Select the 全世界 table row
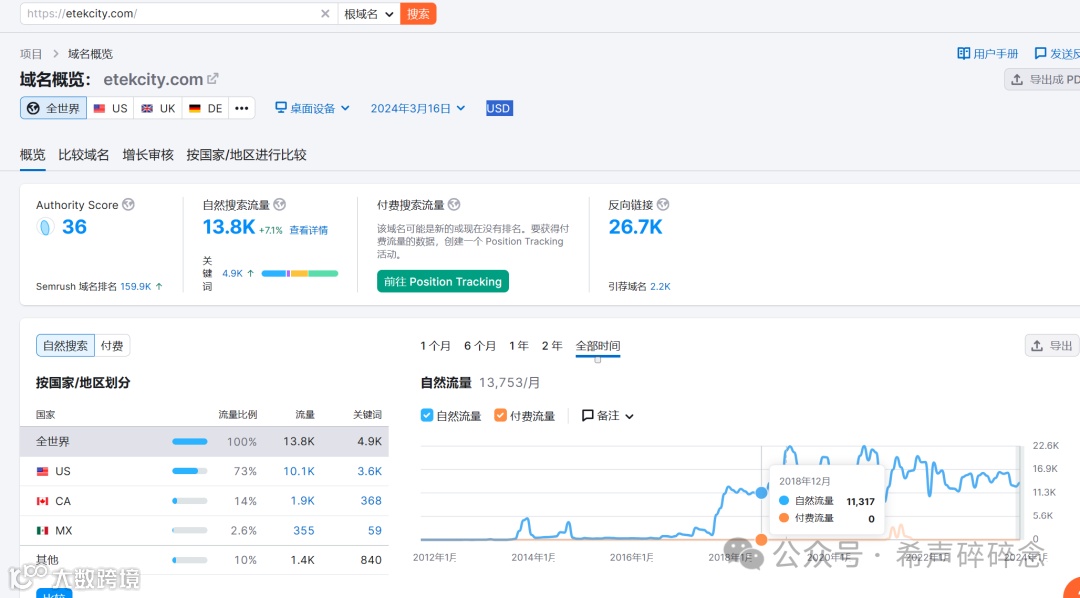The height and width of the screenshot is (598, 1080). coord(204,442)
